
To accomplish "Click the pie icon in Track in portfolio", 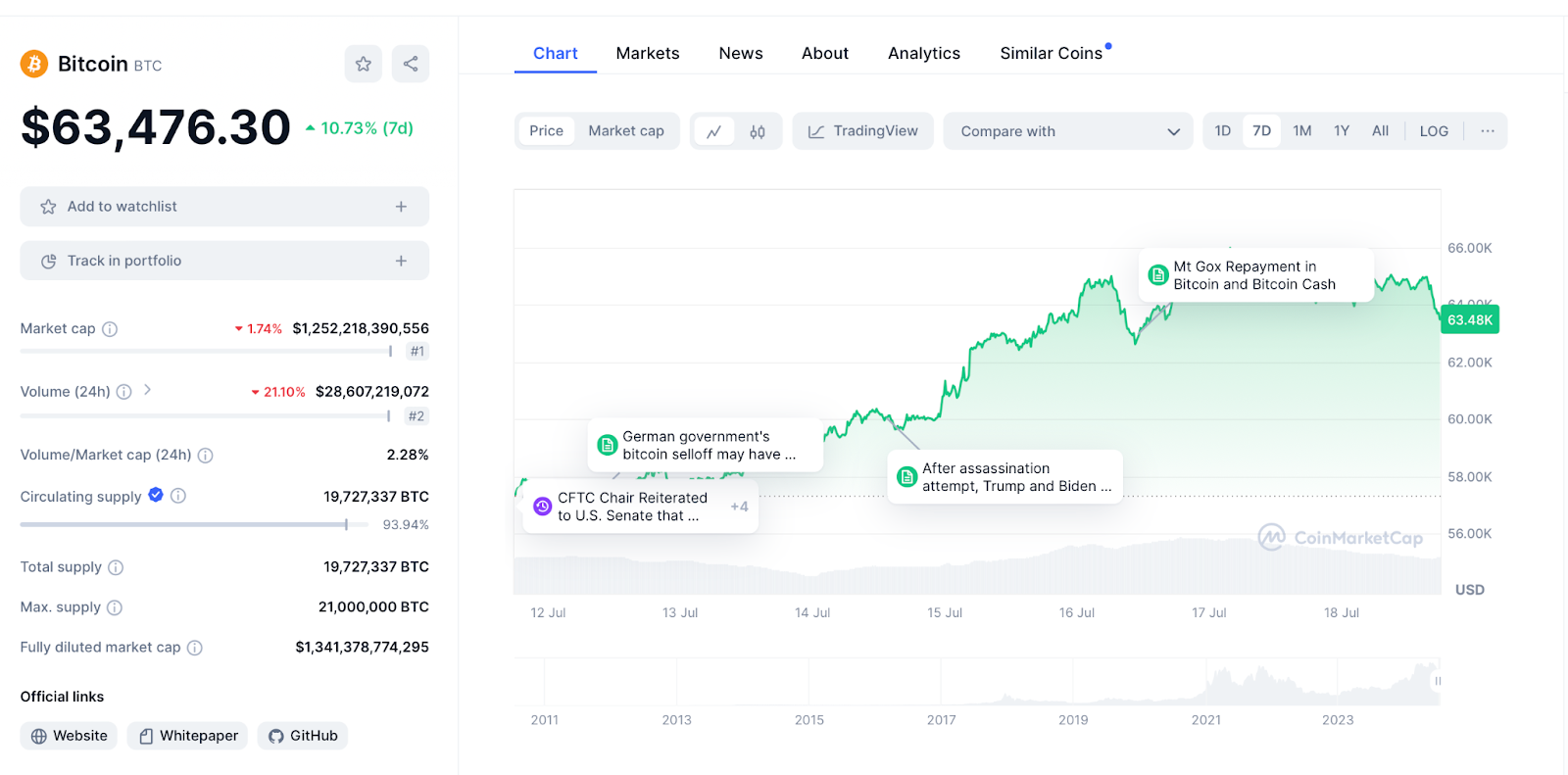I will [48, 261].
